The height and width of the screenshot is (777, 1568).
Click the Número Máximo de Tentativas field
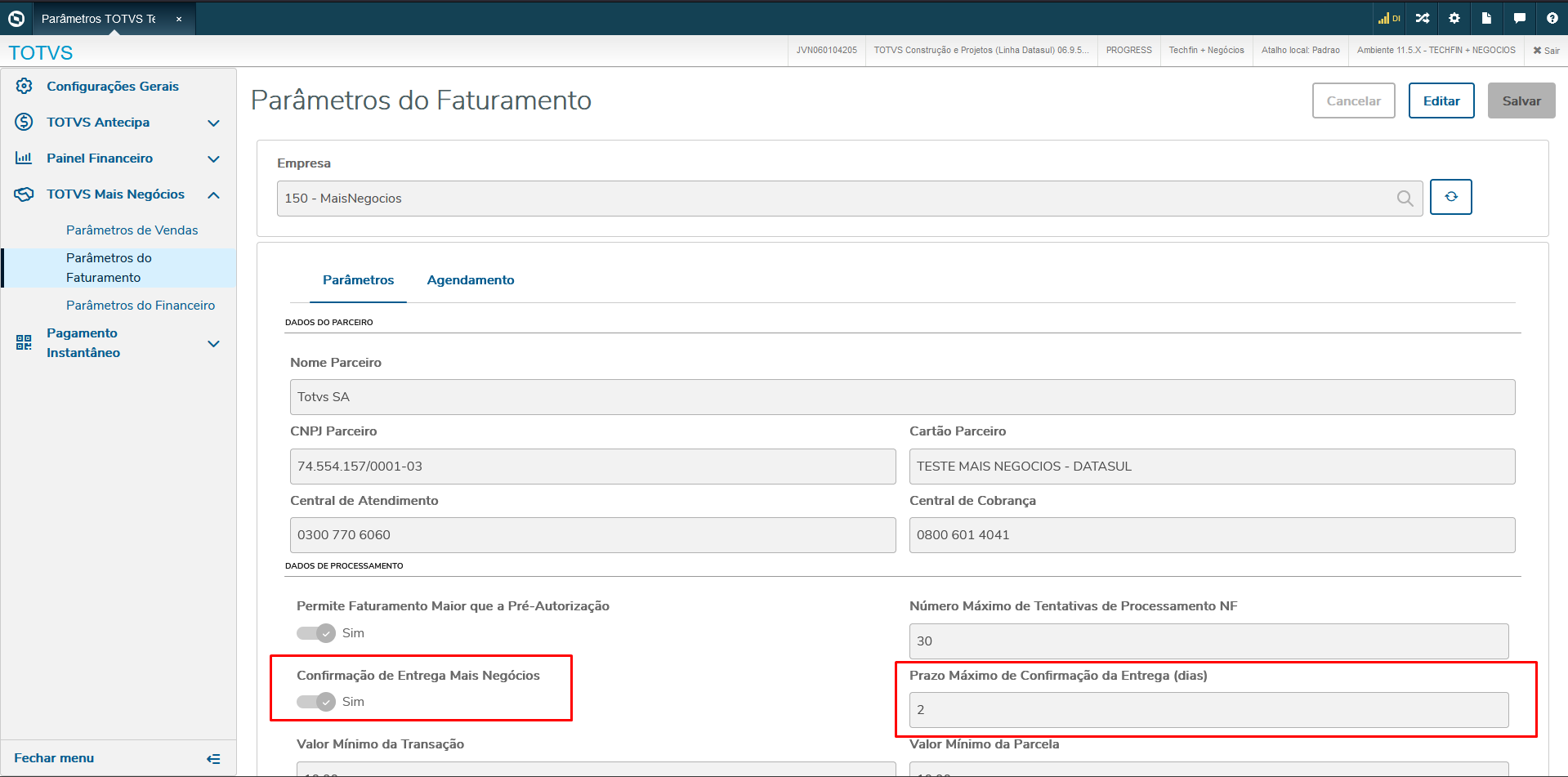[1208, 641]
